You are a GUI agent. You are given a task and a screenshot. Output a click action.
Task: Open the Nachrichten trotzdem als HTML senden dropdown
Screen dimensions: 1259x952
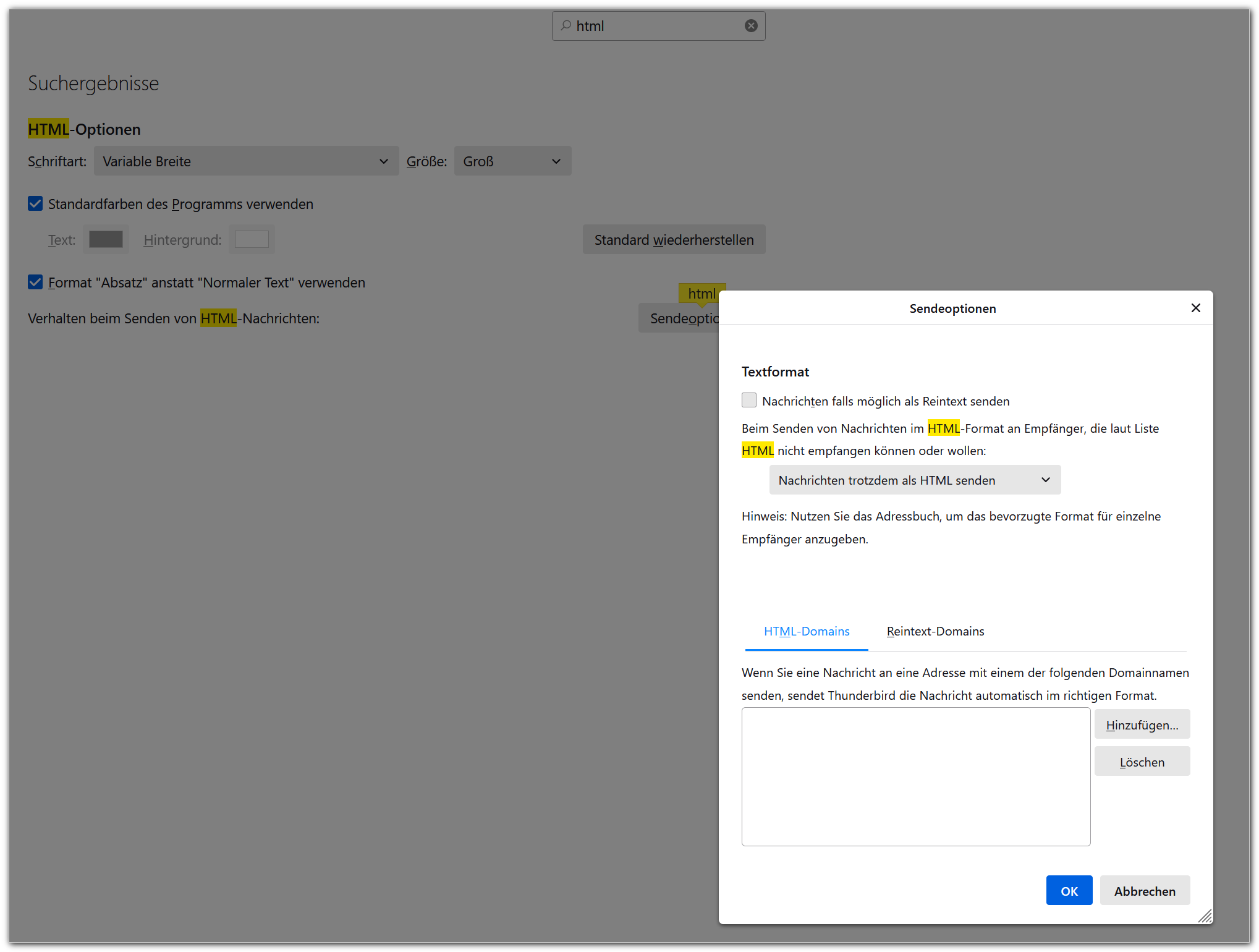[914, 480]
